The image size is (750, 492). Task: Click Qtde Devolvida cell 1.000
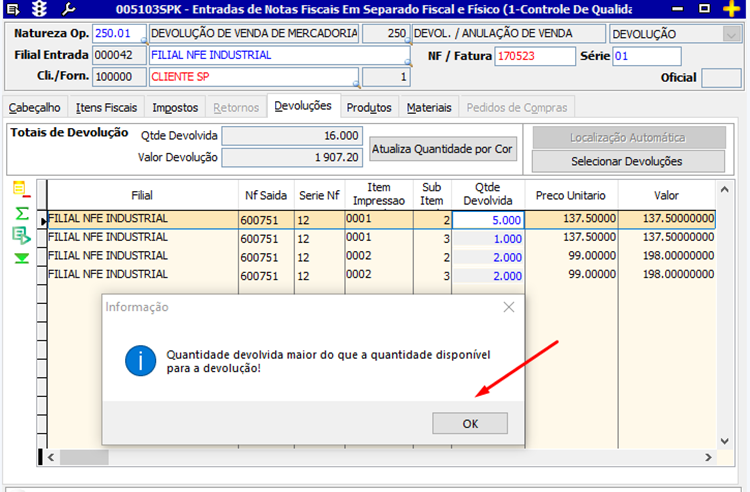pyautogui.click(x=488, y=239)
